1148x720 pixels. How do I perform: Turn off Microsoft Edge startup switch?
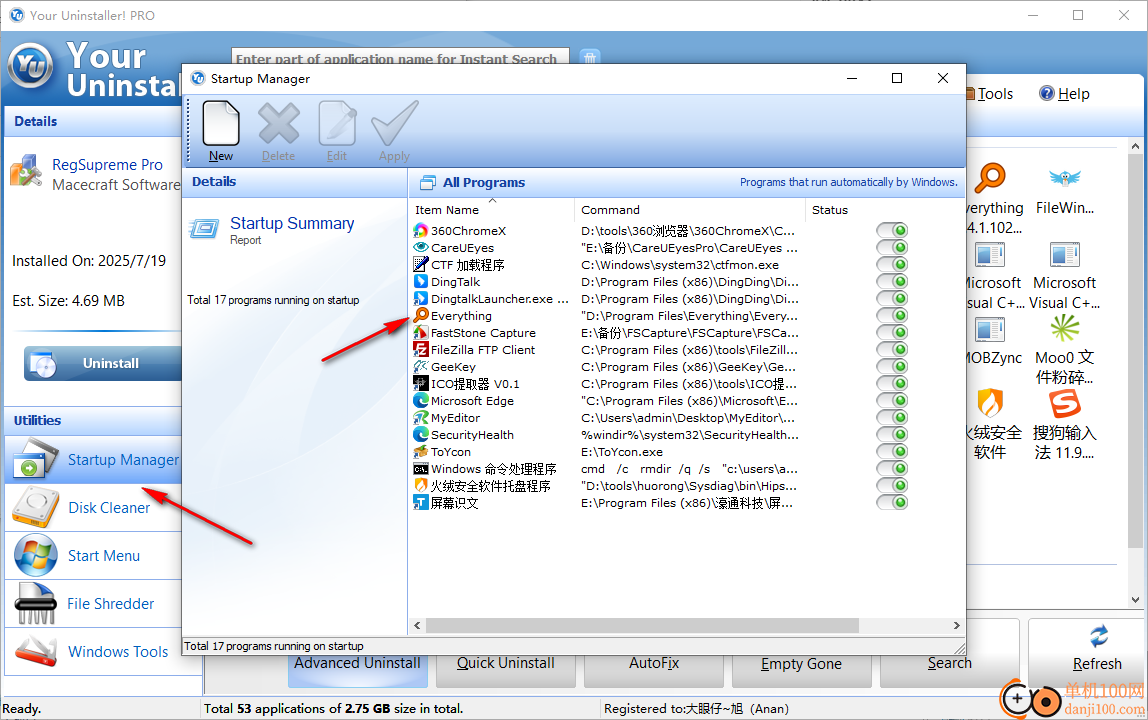pyautogui.click(x=892, y=401)
